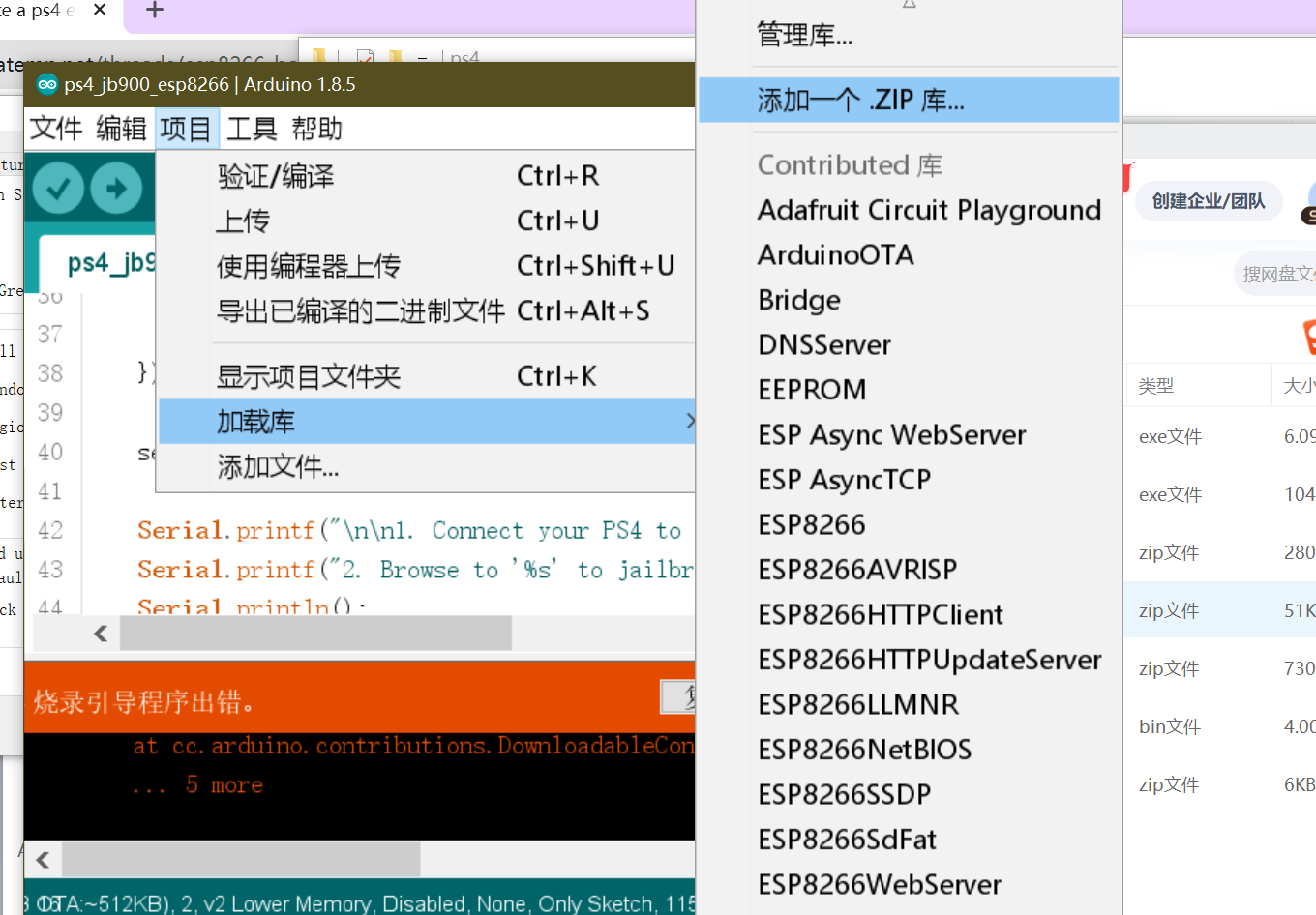Switch to the ps4_jb9 sketch tab
This screenshot has height=915, width=1316.
tap(98, 262)
